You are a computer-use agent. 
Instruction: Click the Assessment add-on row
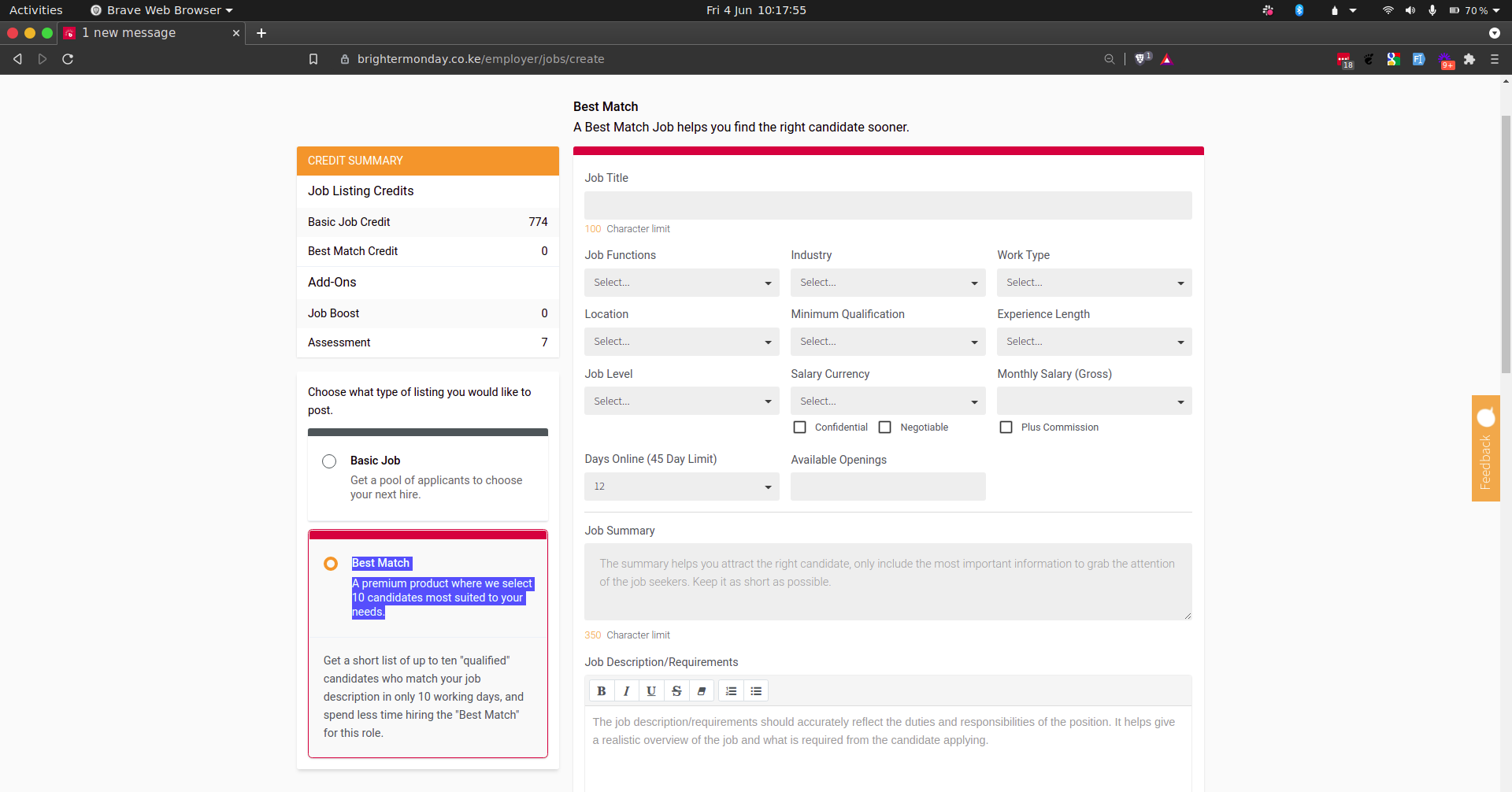coord(428,342)
